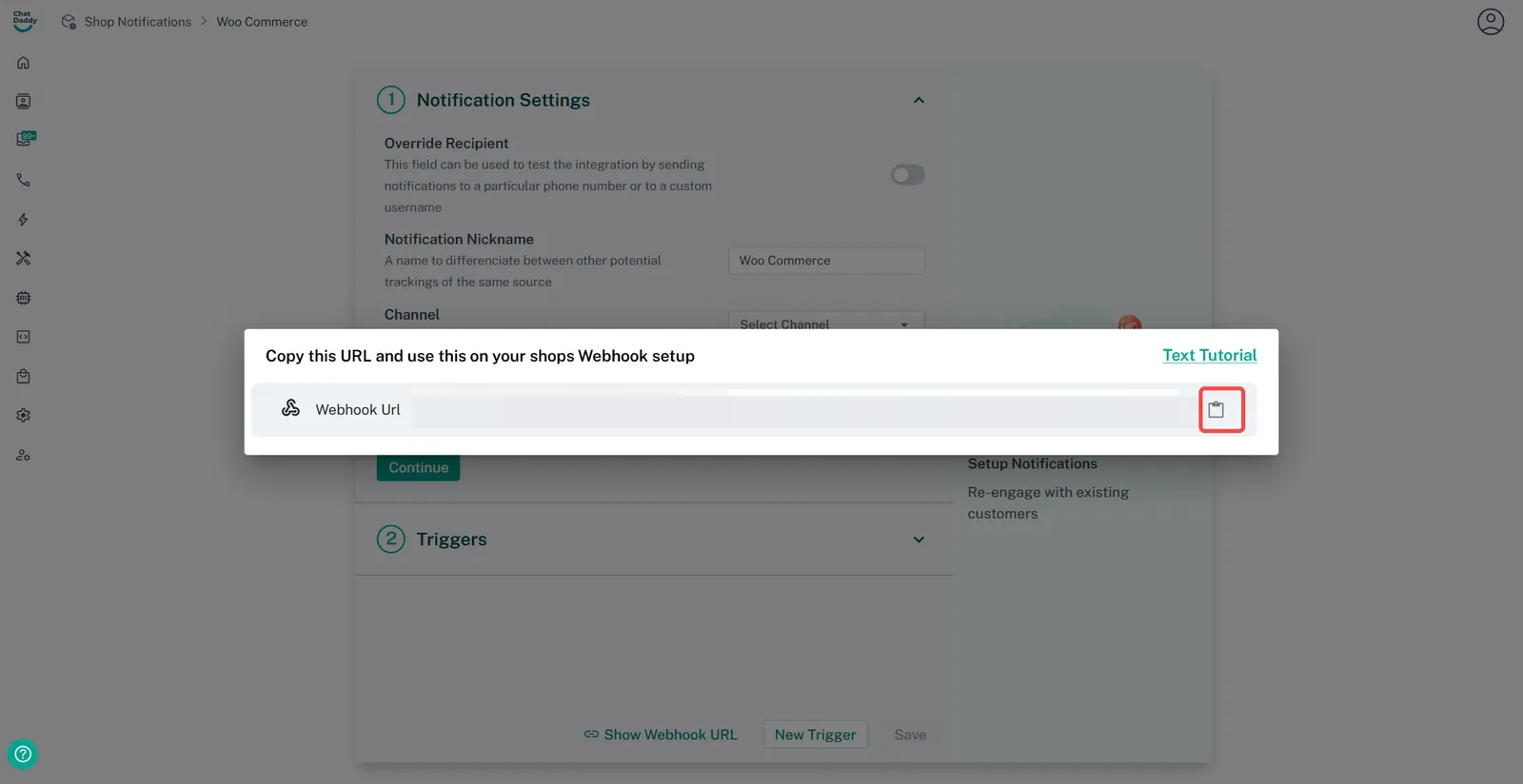Open the shopping bag shop icon
This screenshot has height=784, width=1523.
click(24, 377)
